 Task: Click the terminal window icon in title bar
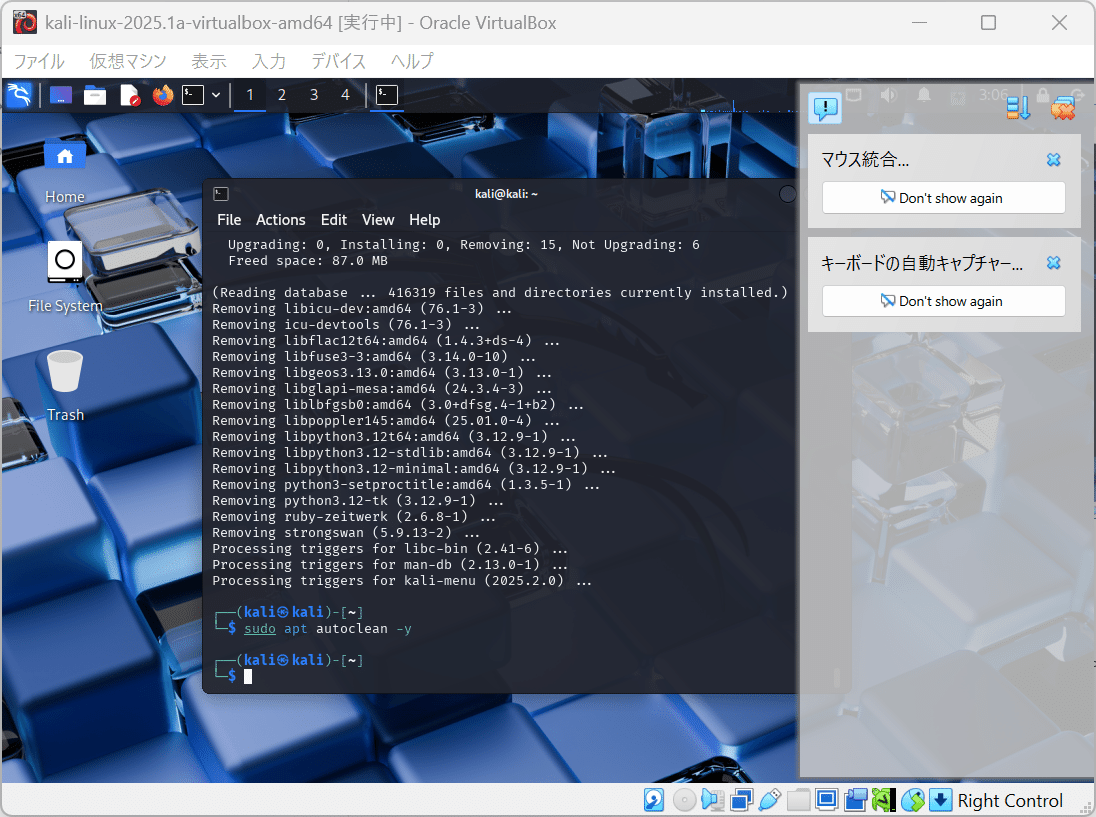pos(221,194)
